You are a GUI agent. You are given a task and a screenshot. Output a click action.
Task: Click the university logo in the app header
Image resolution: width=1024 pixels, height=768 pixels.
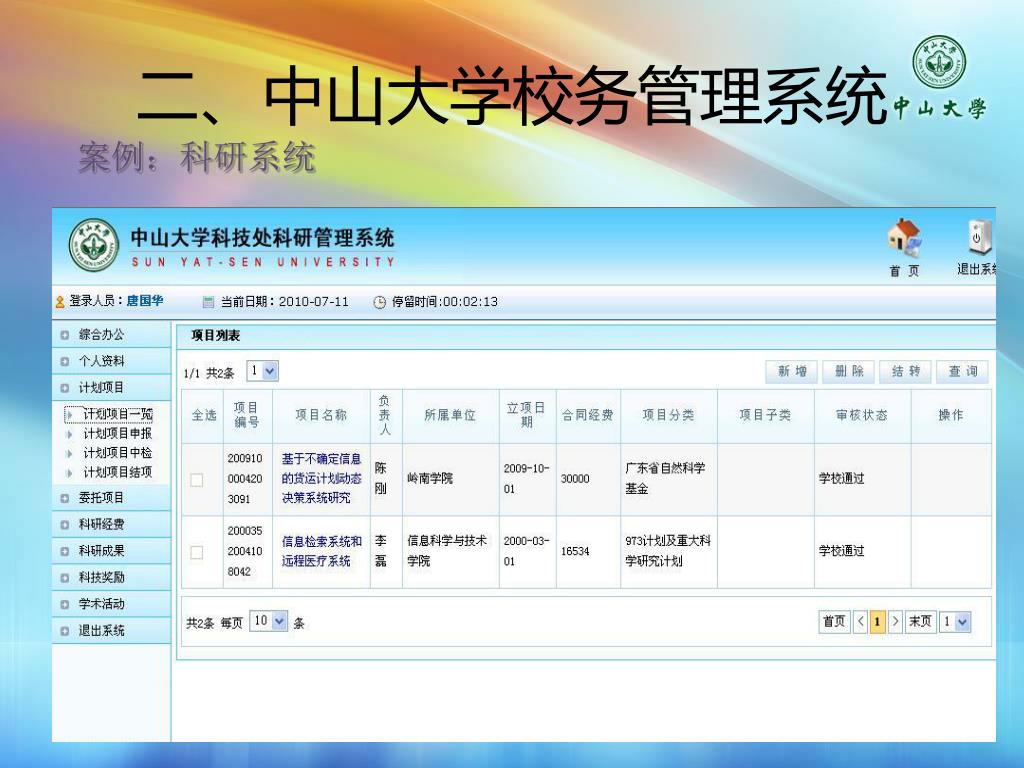[94, 246]
